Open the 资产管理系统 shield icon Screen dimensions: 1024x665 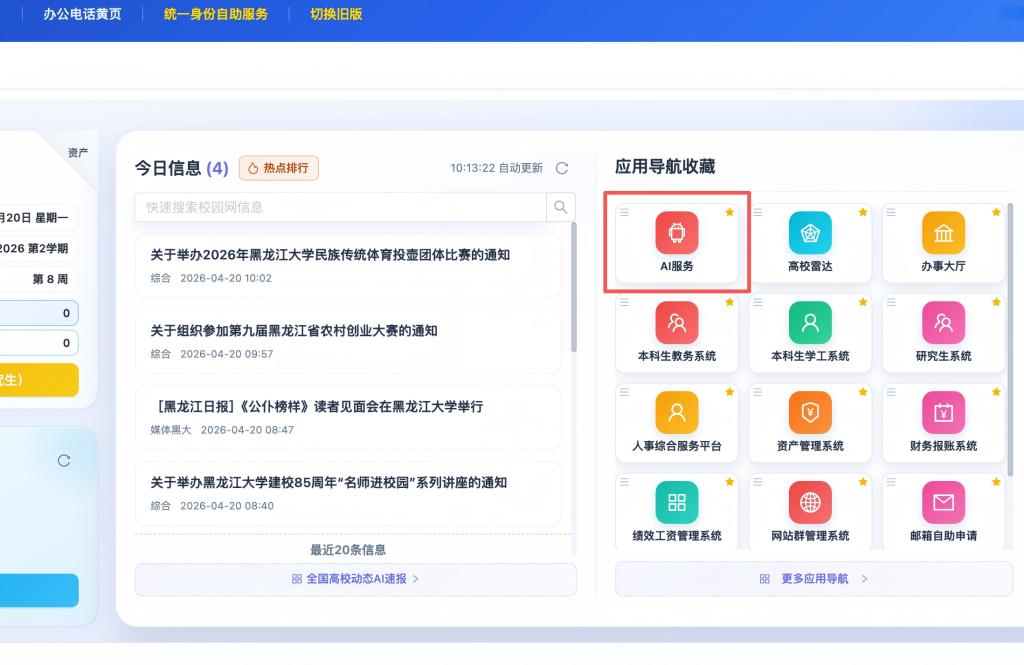(x=810, y=412)
